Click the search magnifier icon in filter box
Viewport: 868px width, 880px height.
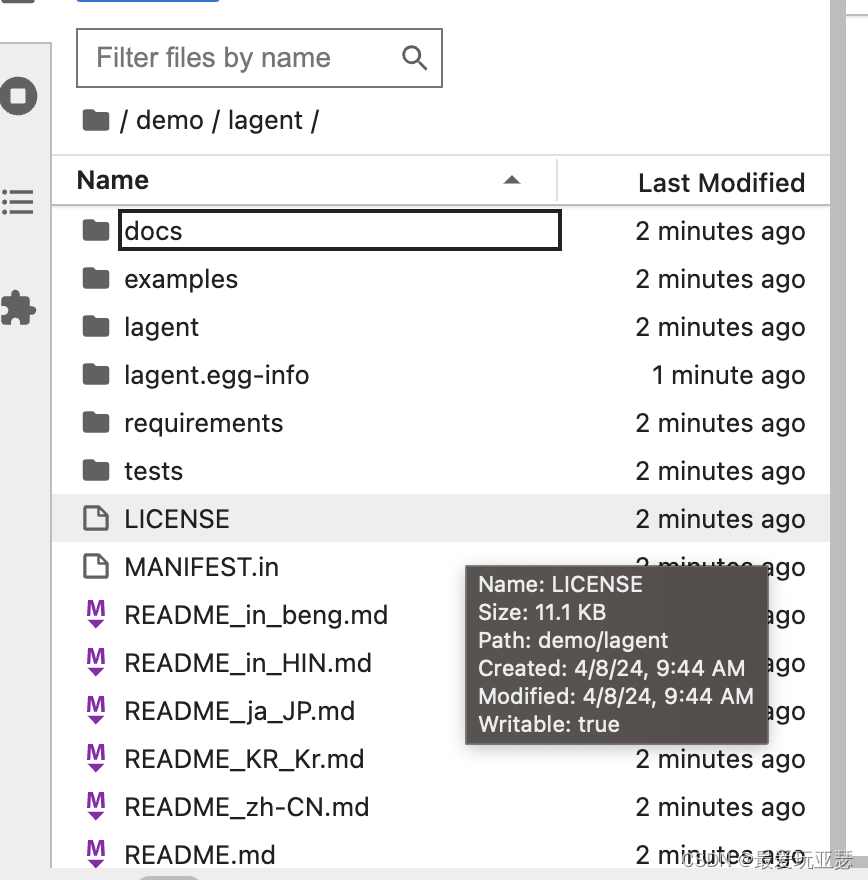point(415,58)
